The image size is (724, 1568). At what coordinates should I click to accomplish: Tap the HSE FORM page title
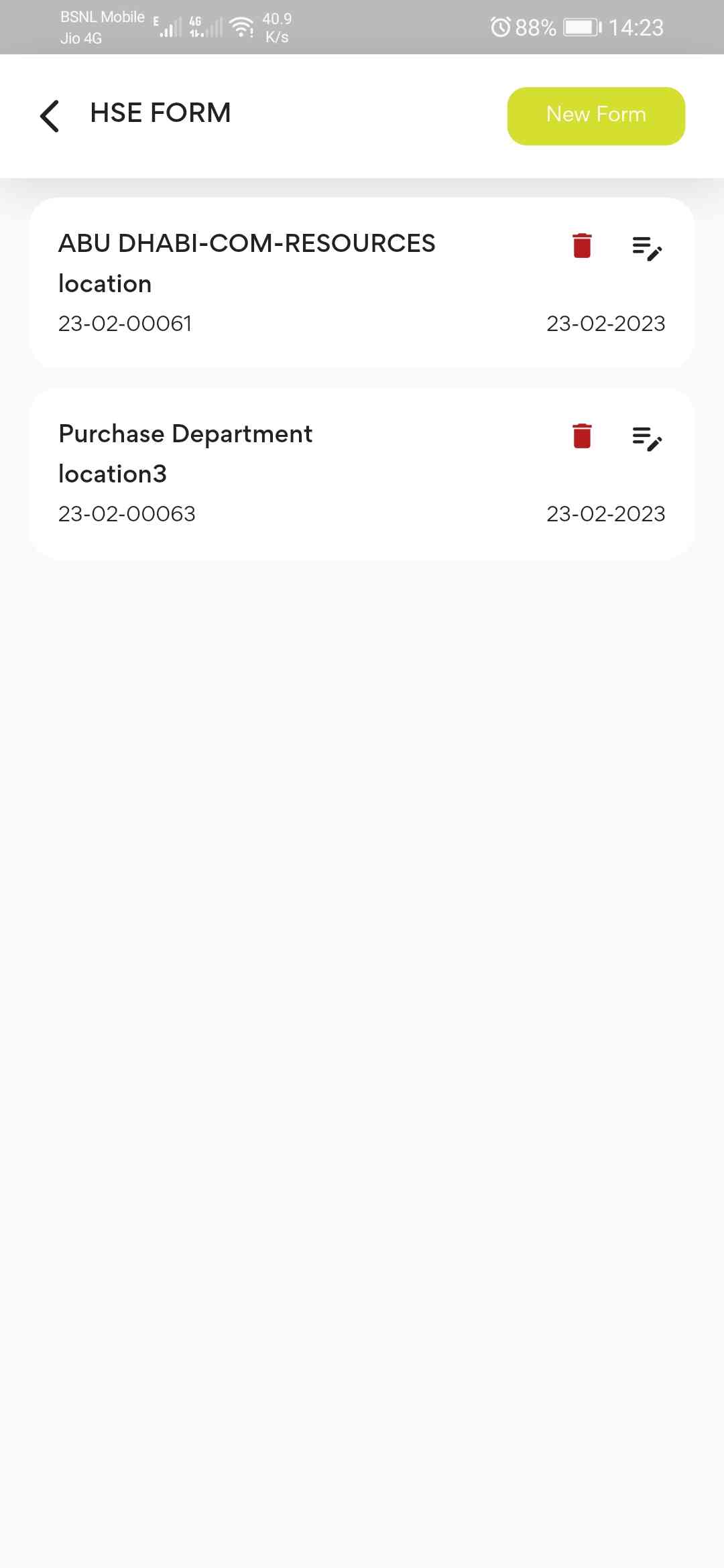pos(160,113)
